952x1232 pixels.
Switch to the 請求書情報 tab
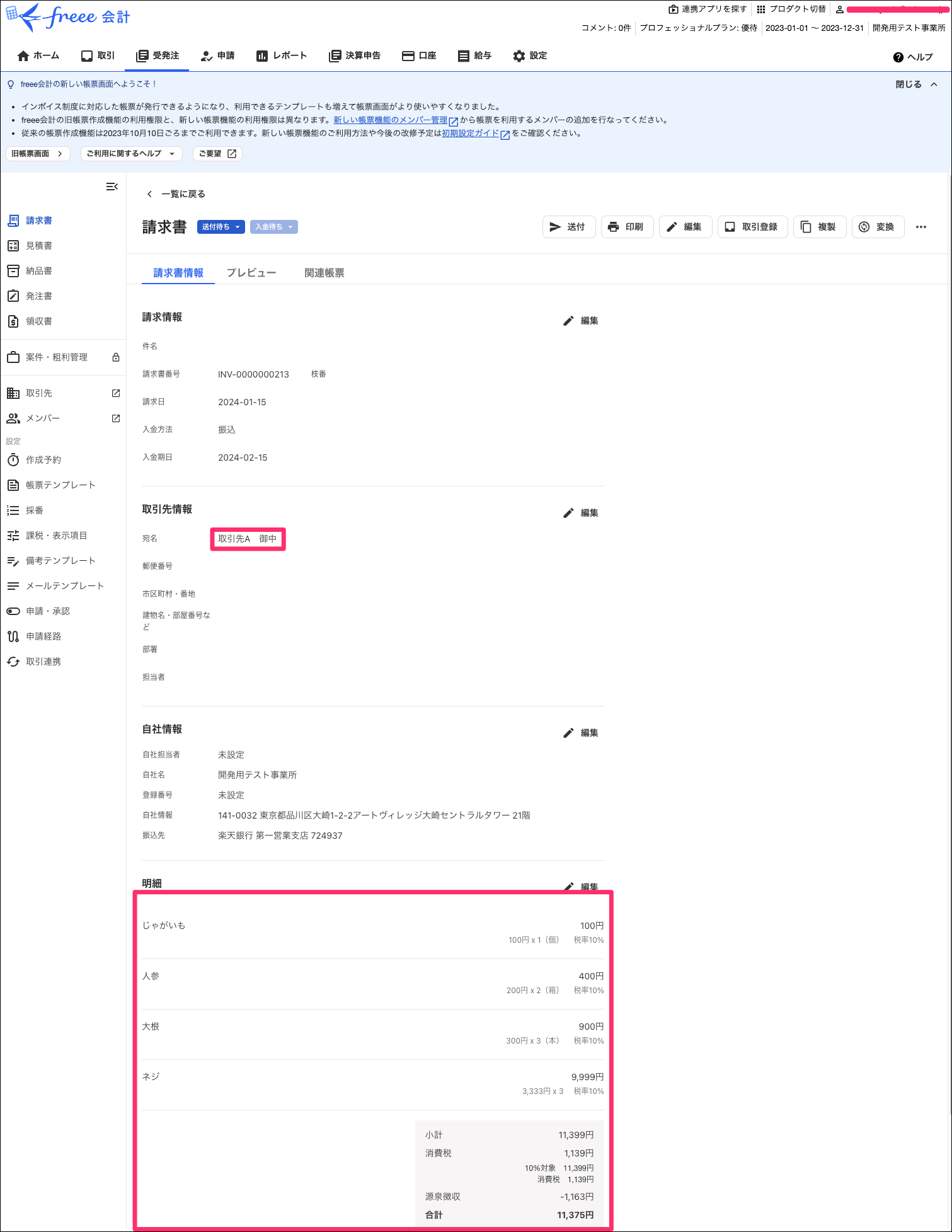tap(178, 273)
